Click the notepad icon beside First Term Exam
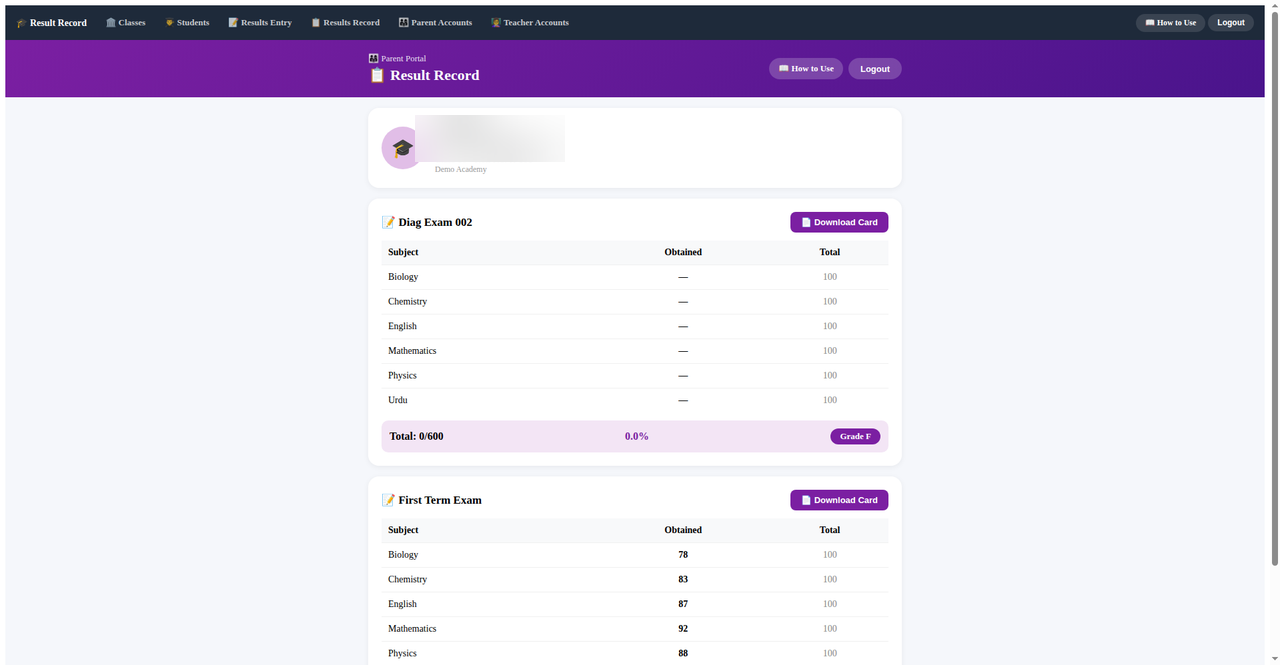This screenshot has height=665, width=1280. pyautogui.click(x=388, y=500)
